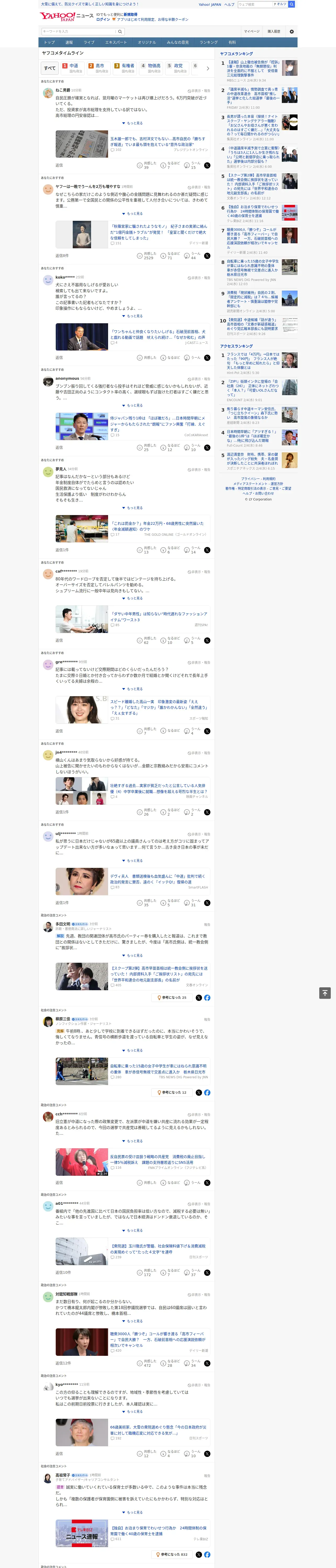Screen dimensions: 336x1568
Task: Expand もっと見る on ヤフーは一晩で comment
Action: (132, 214)
